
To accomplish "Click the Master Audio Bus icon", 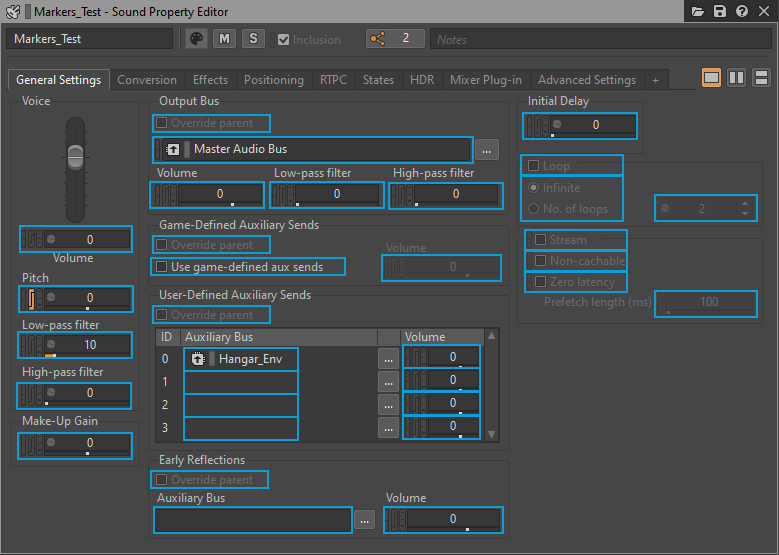I will pos(172,149).
